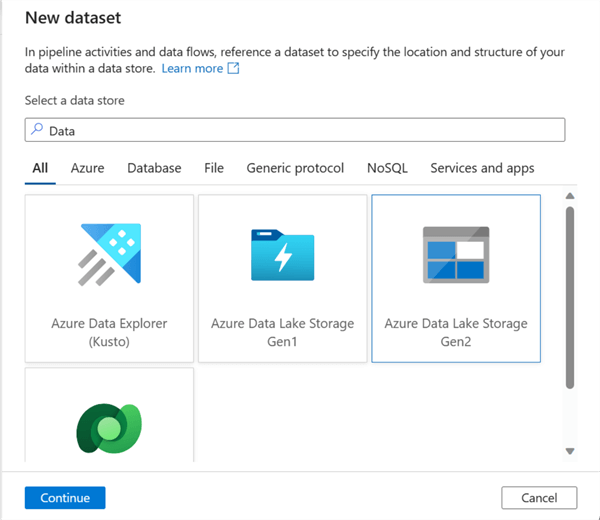
Task: Open the external link icon beside Learn more
Action: tap(233, 68)
